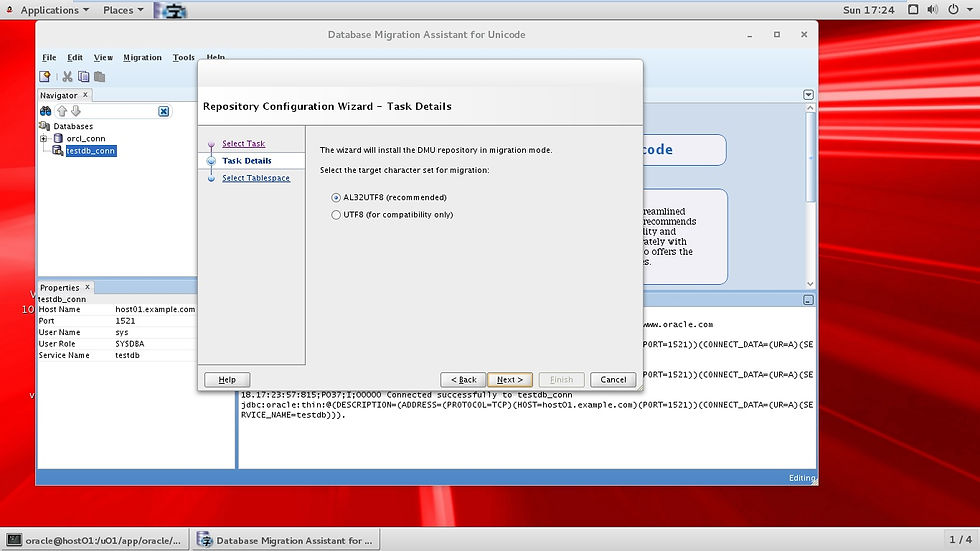Clear the Navigator search with the blue X
Image resolution: width=980 pixels, height=551 pixels.
(x=163, y=111)
